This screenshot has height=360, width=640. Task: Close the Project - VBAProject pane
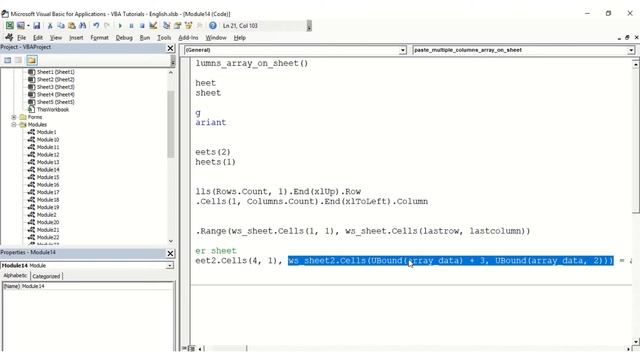coord(170,48)
